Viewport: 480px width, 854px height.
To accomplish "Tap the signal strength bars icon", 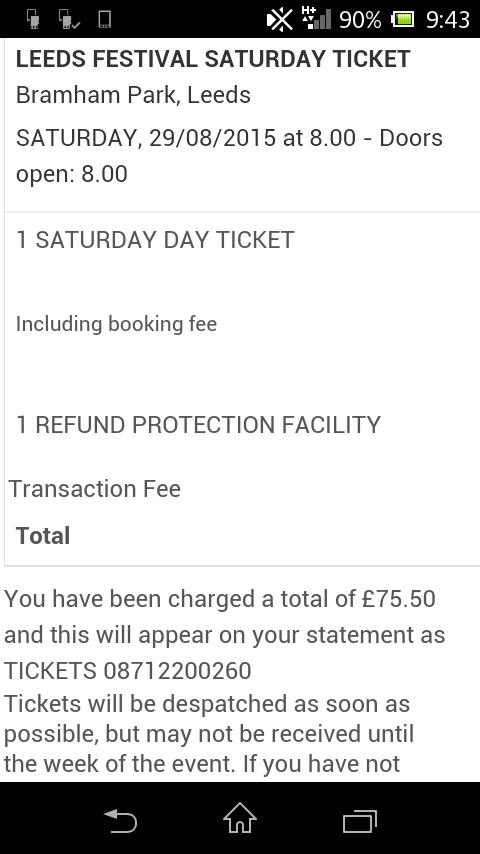I will [316, 19].
